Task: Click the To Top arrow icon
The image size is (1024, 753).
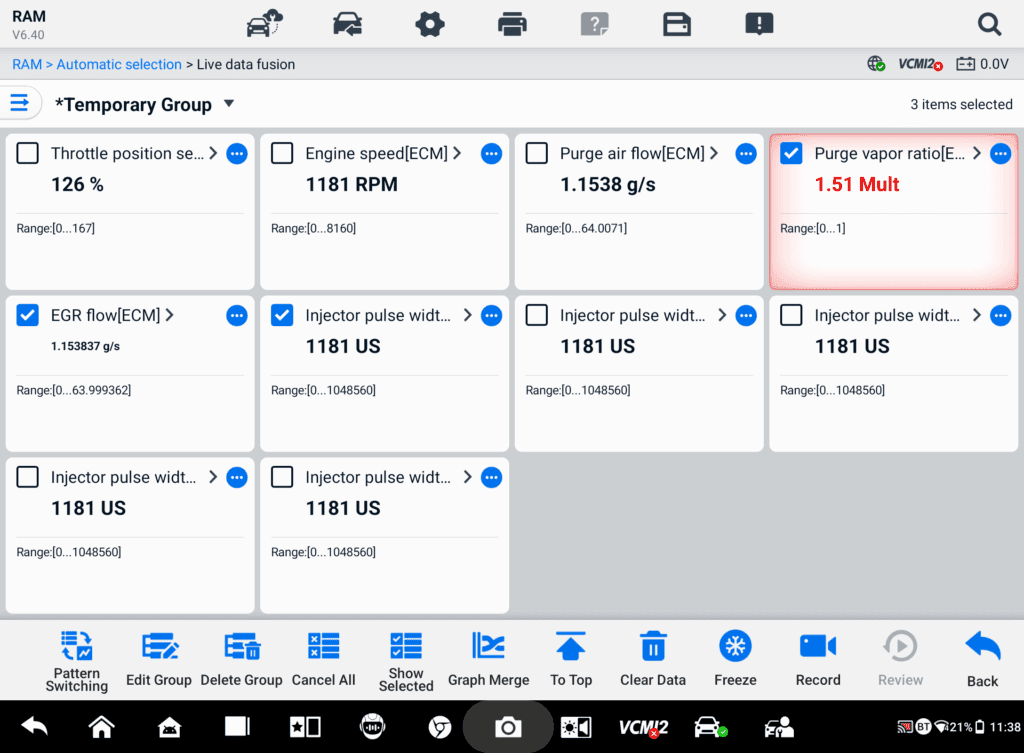Action: (x=570, y=647)
